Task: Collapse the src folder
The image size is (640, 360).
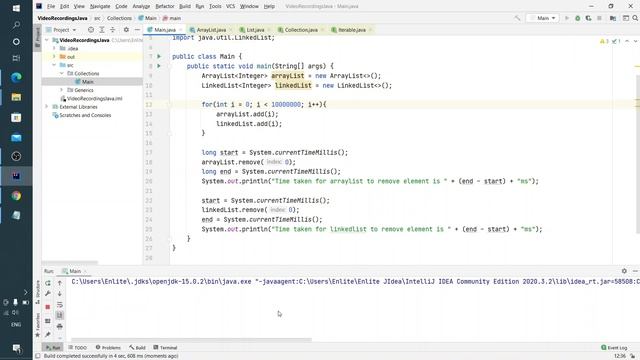Action: (54, 65)
